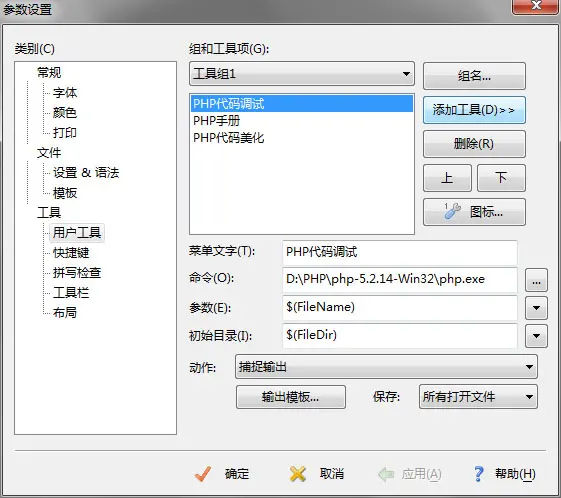Click the orange checkmark icon

203,474
